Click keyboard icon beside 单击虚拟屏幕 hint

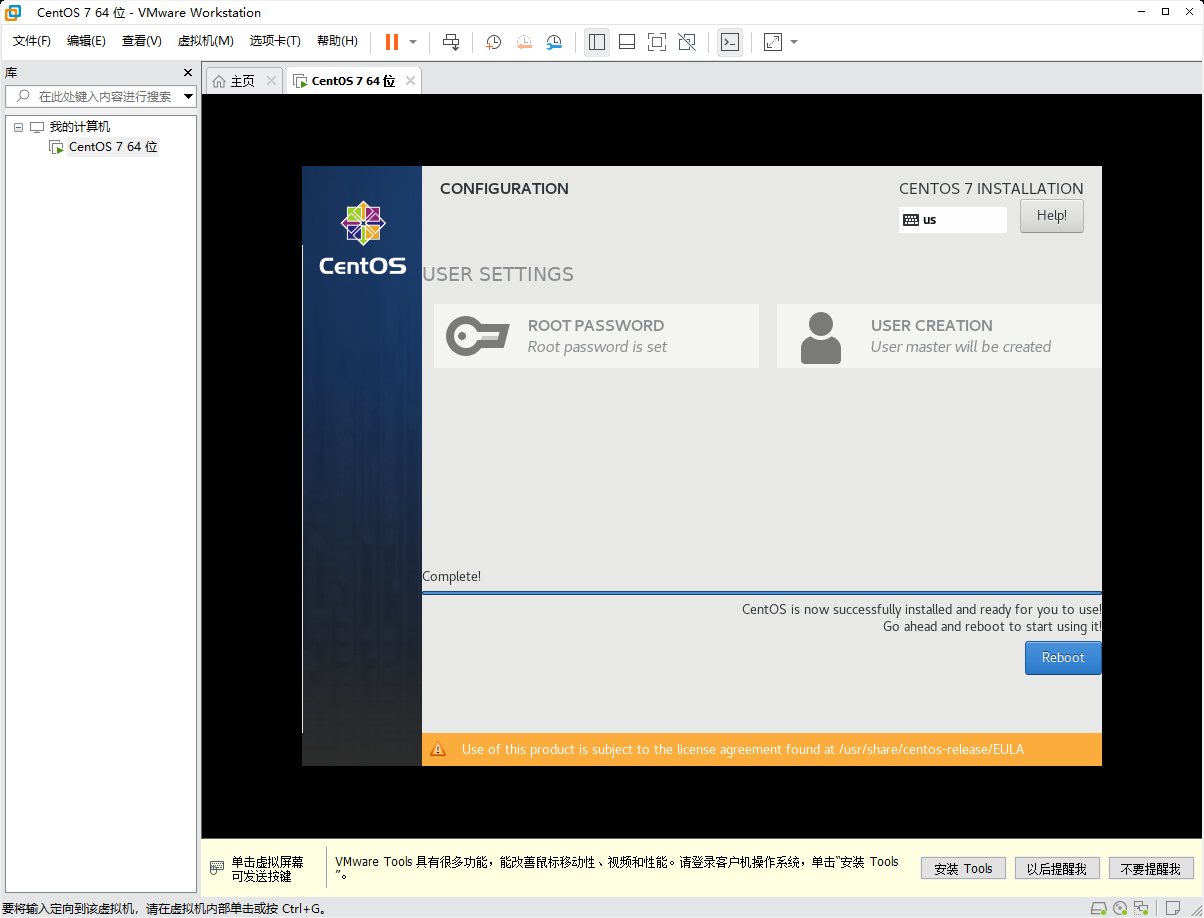pyautogui.click(x=217, y=868)
